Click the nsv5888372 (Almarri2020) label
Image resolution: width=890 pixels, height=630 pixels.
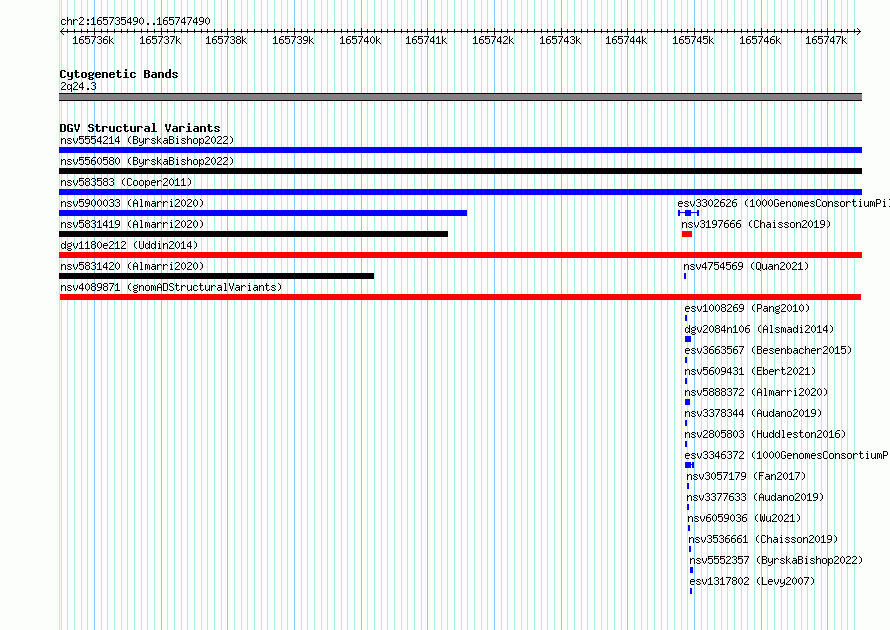[757, 392]
